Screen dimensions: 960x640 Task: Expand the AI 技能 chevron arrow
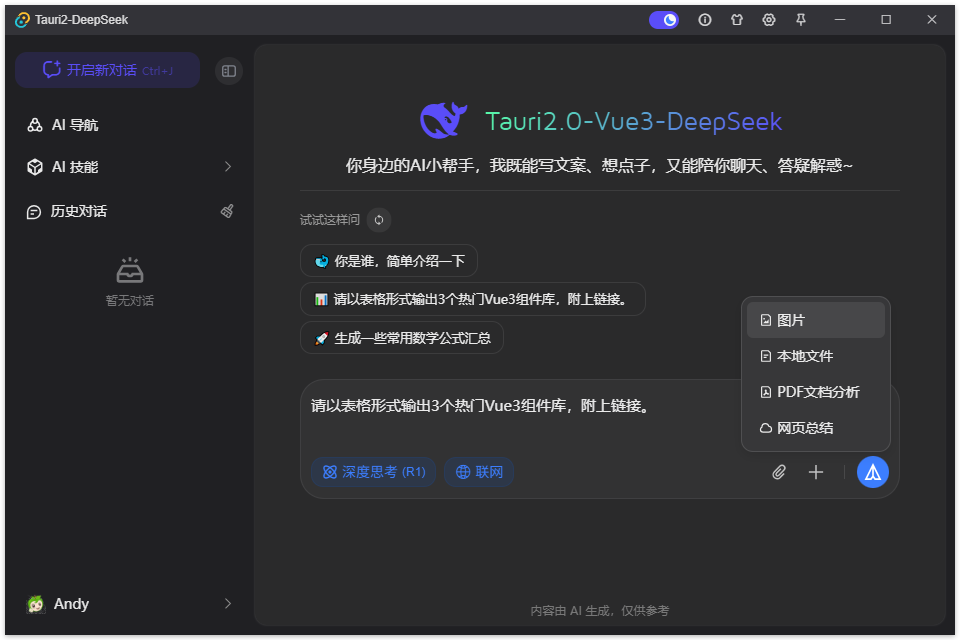(x=228, y=167)
